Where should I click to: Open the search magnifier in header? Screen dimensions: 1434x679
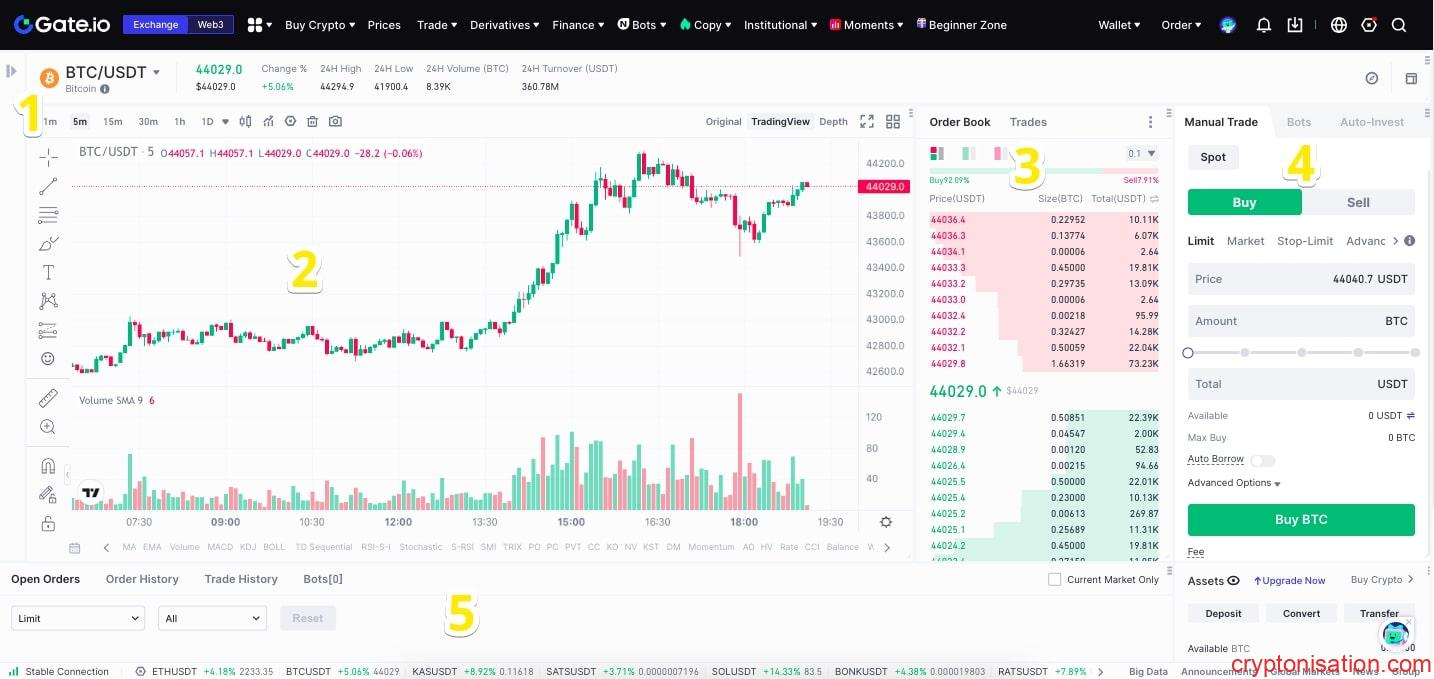(x=1399, y=25)
